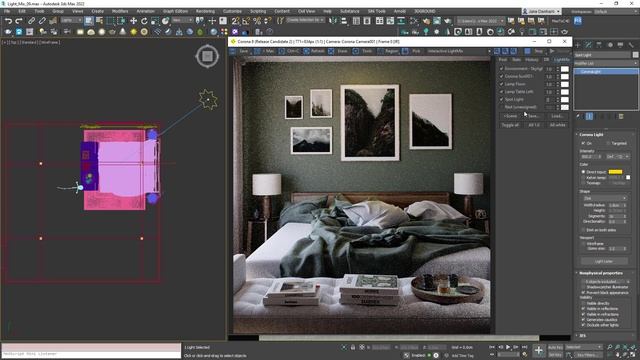Open the Interactive LightMix dropdown
This screenshot has height=360, width=640.
[x=458, y=51]
